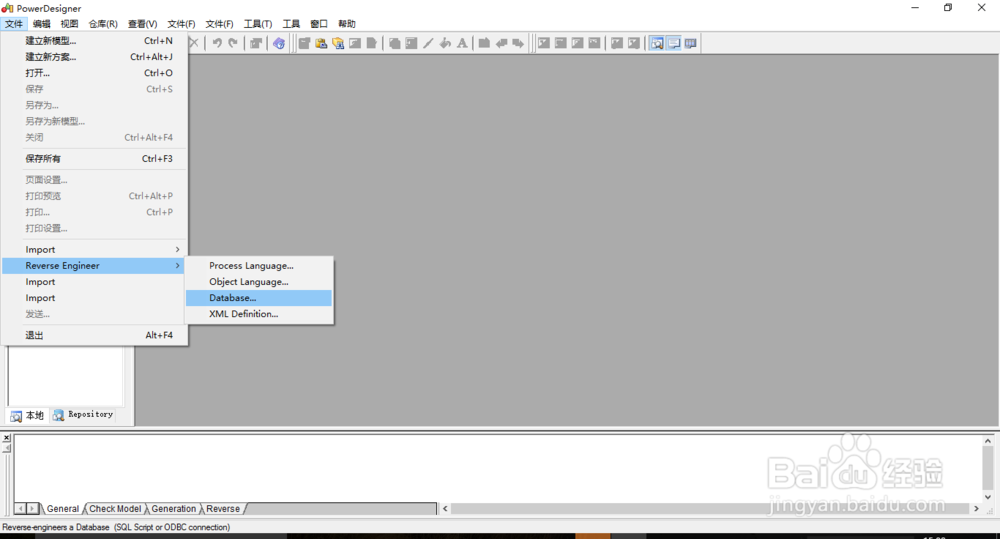Viewport: 1000px width, 539px height.
Task: Open the 工具(T) menu
Action: (x=258, y=24)
